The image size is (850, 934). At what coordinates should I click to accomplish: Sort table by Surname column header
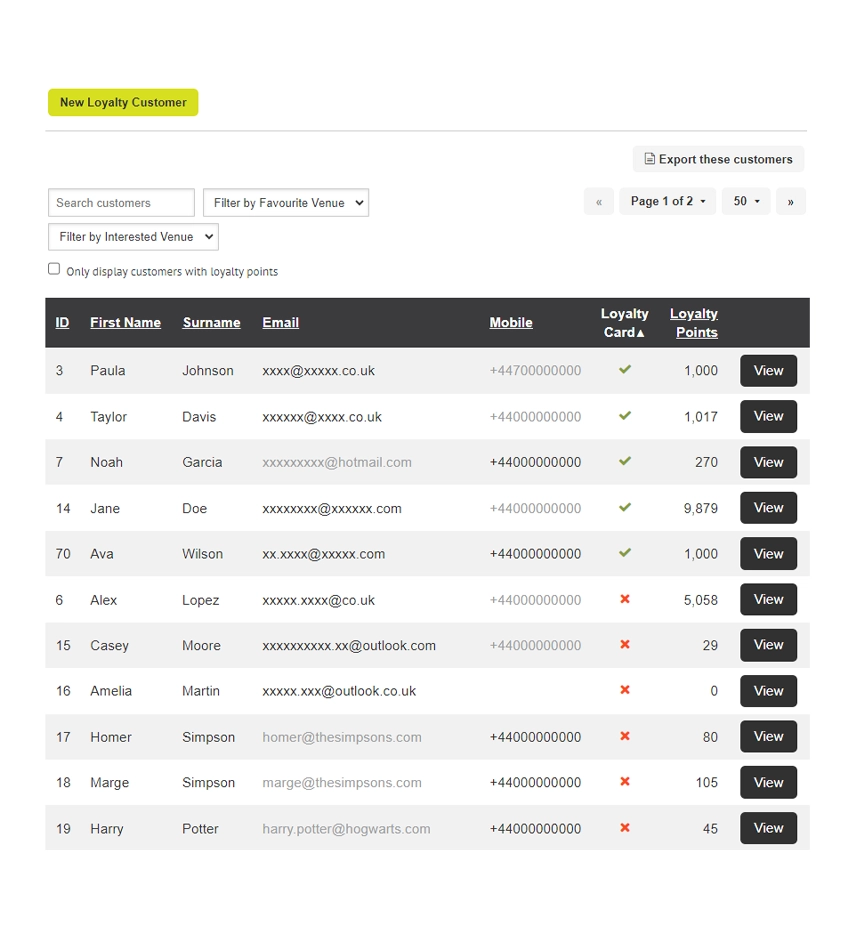(211, 323)
